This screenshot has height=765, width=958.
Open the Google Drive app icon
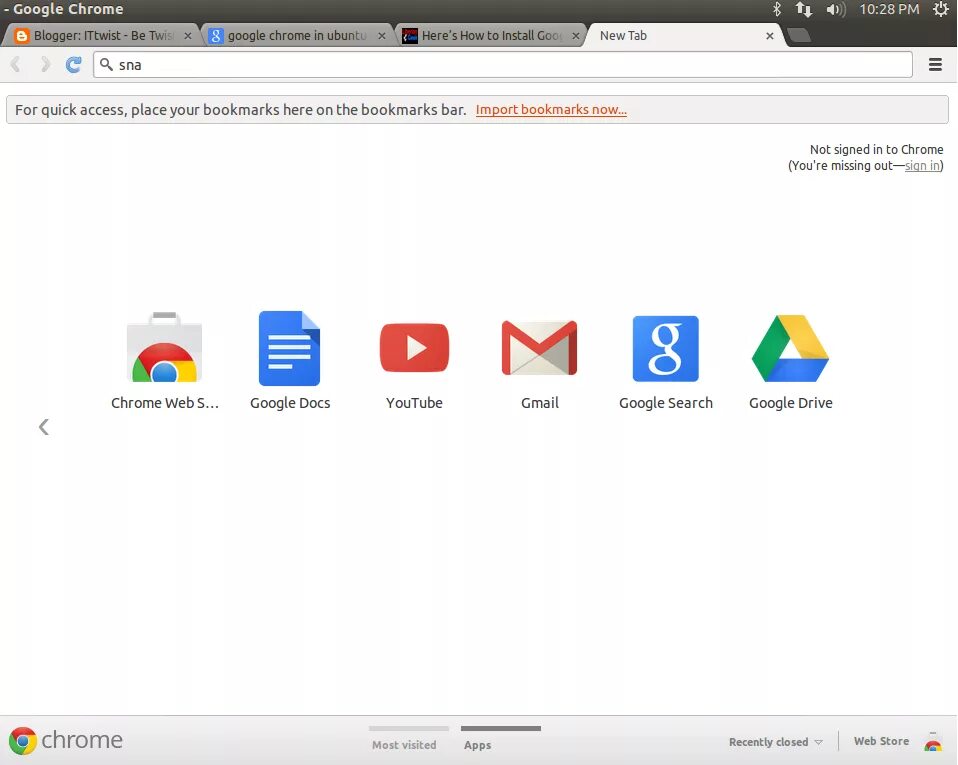tap(791, 348)
